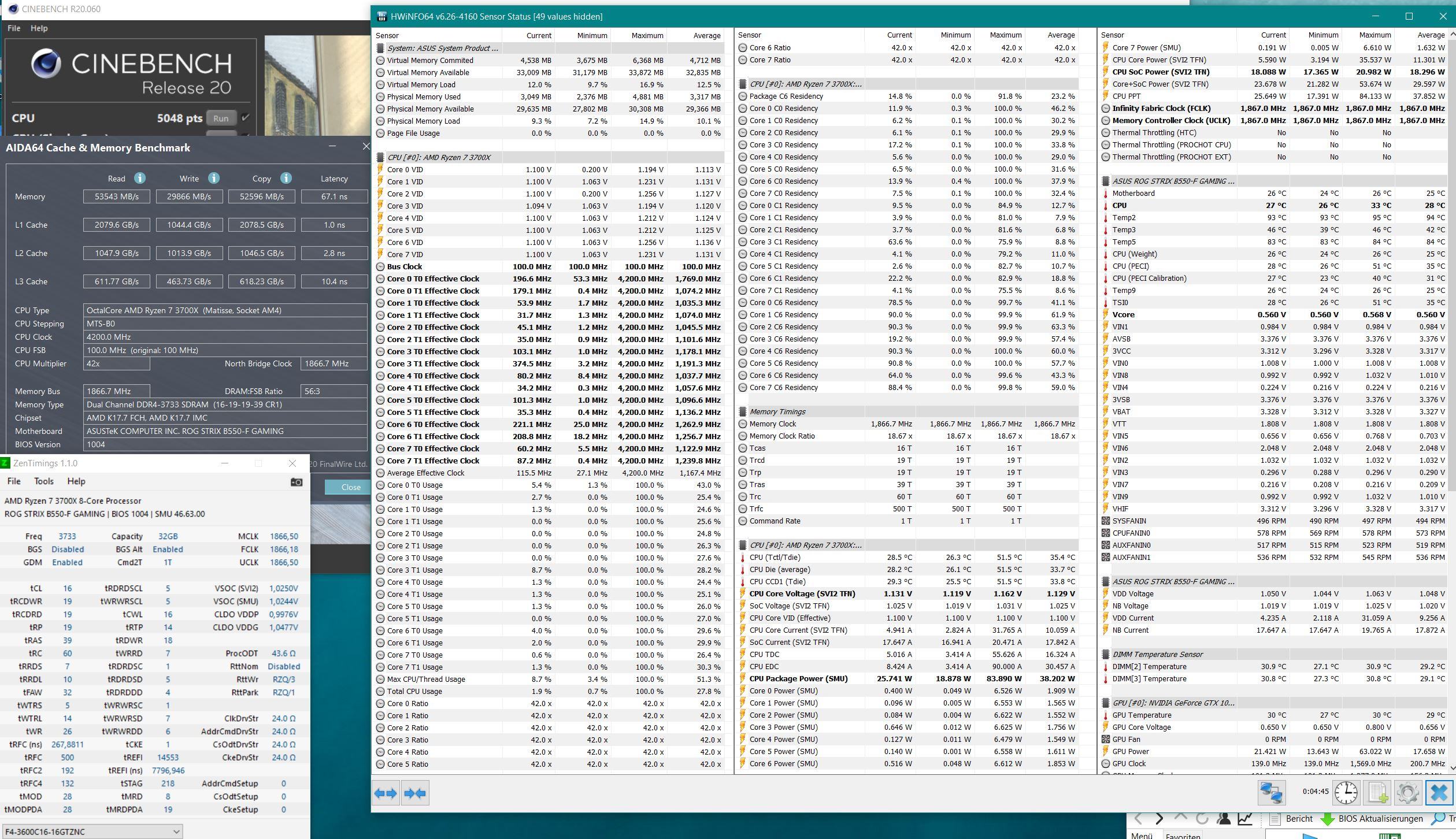Click the AIDA64 refresh icon
Image resolution: width=1456 pixels, height=839 pixels.
click(x=1202, y=819)
